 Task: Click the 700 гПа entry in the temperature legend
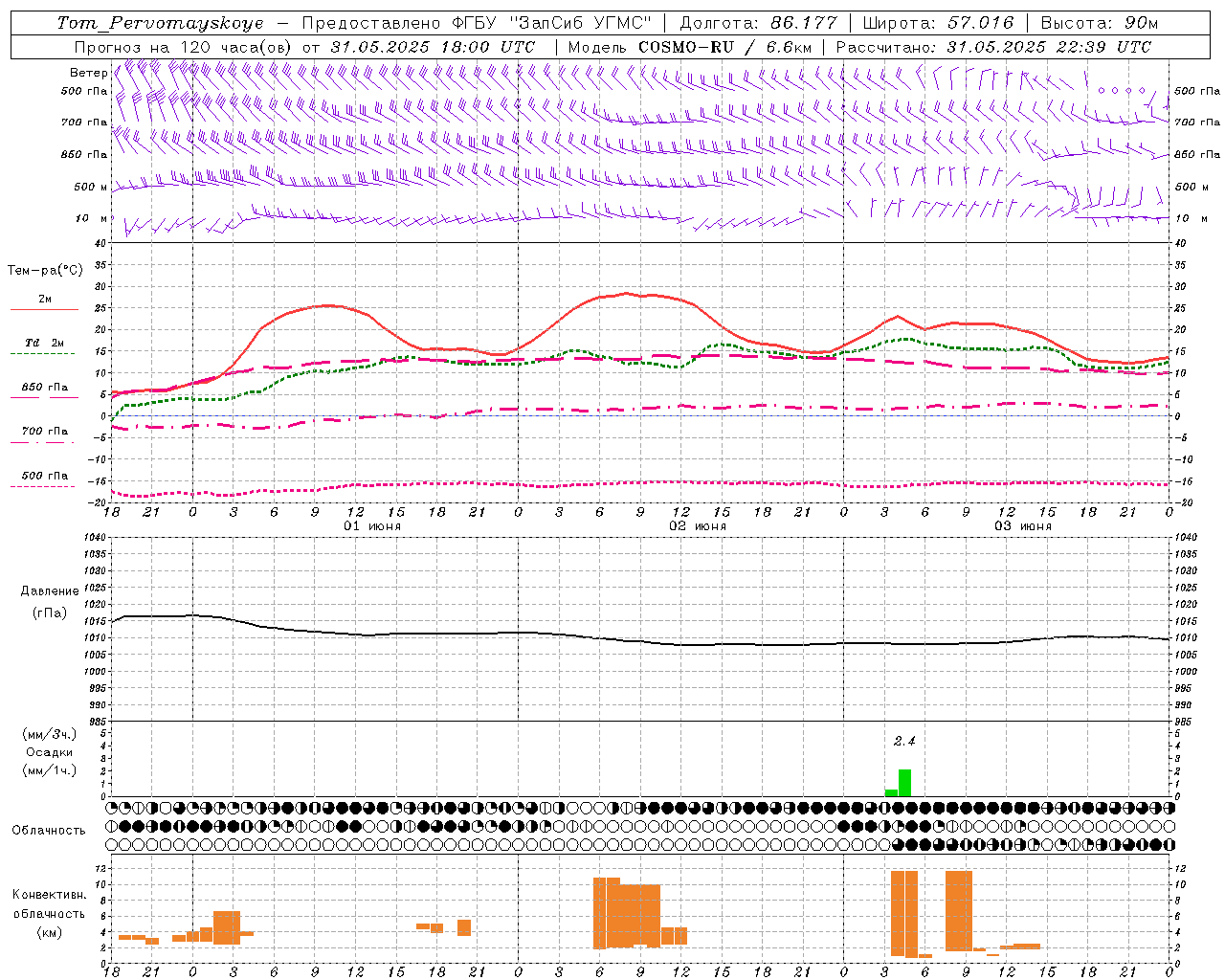(45, 432)
